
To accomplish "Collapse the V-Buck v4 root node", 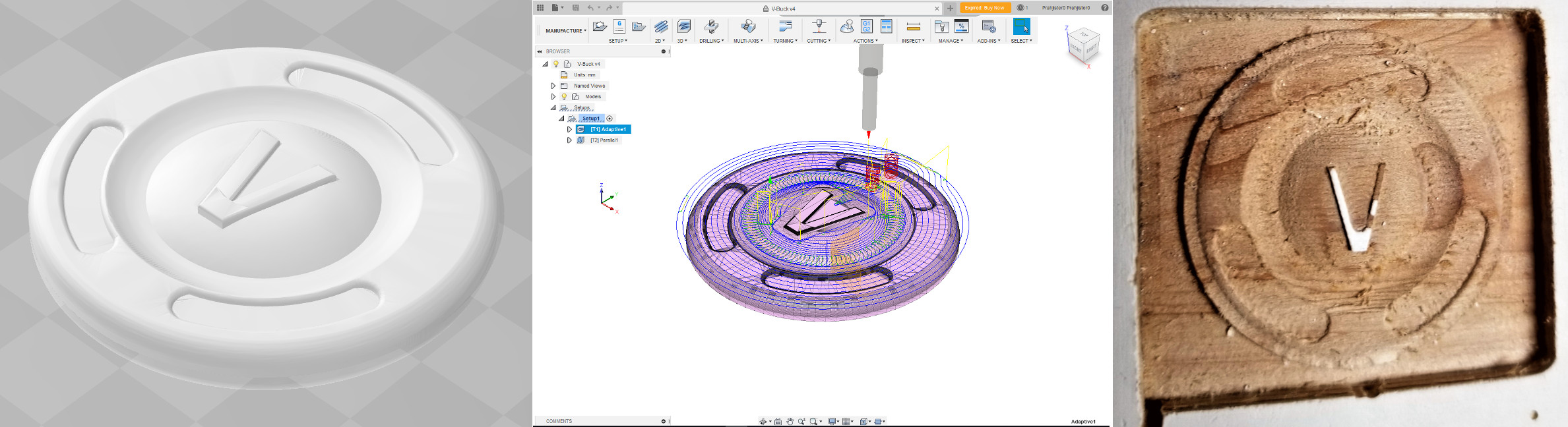I will (x=545, y=64).
